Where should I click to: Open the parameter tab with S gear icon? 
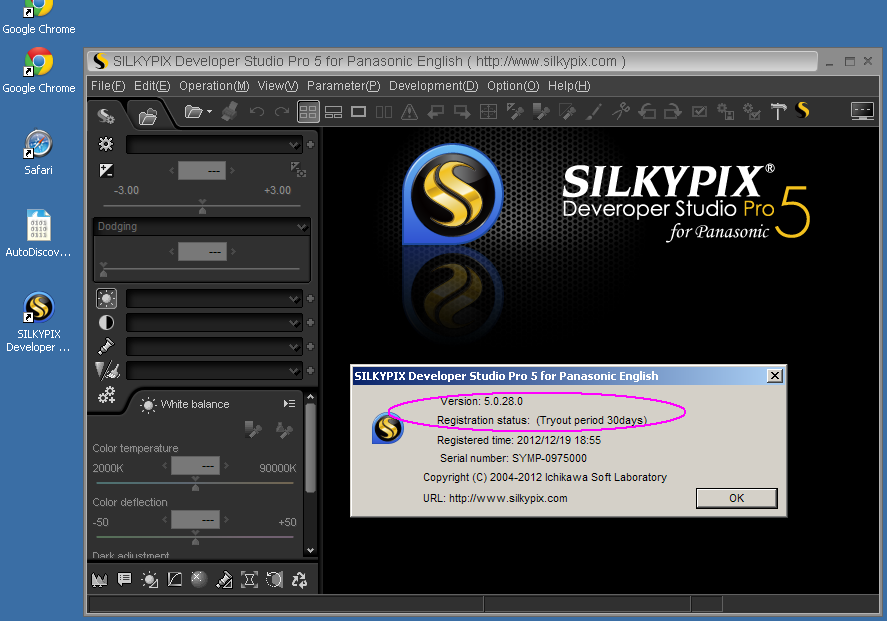(x=106, y=115)
